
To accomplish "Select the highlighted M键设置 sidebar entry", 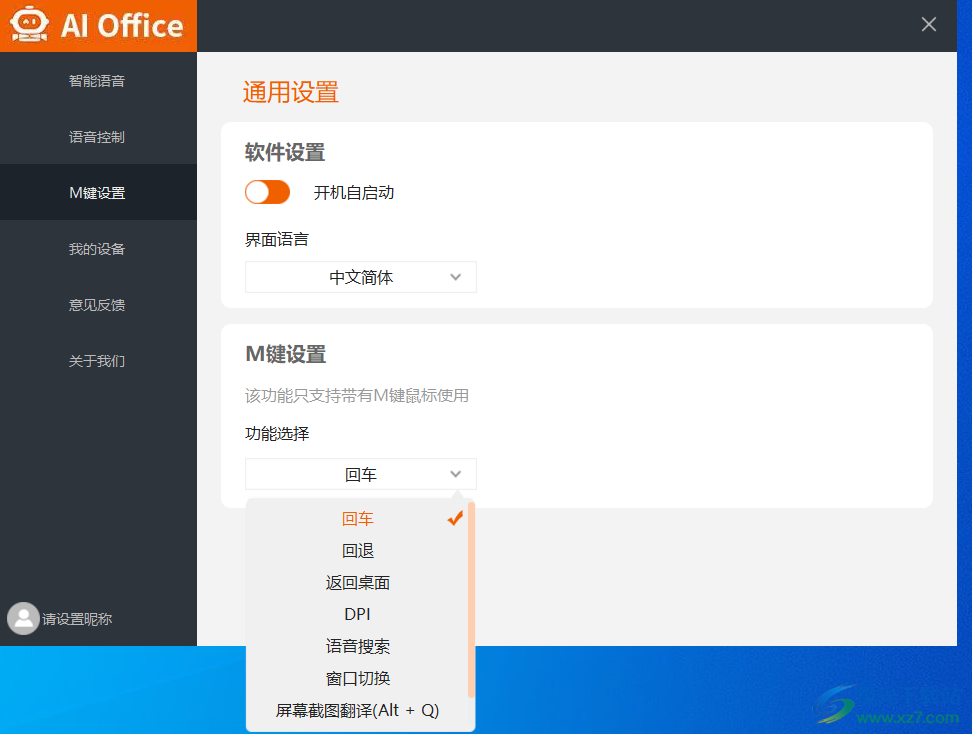I will 96,192.
